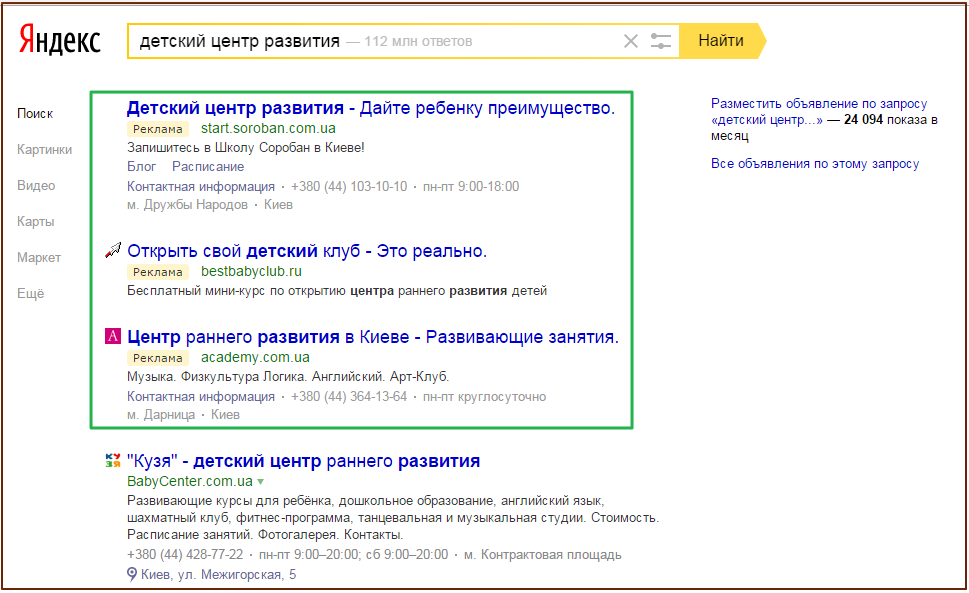Open result Открыть свой детский клуб - Это реально
The image size is (969, 593).
coord(307,251)
